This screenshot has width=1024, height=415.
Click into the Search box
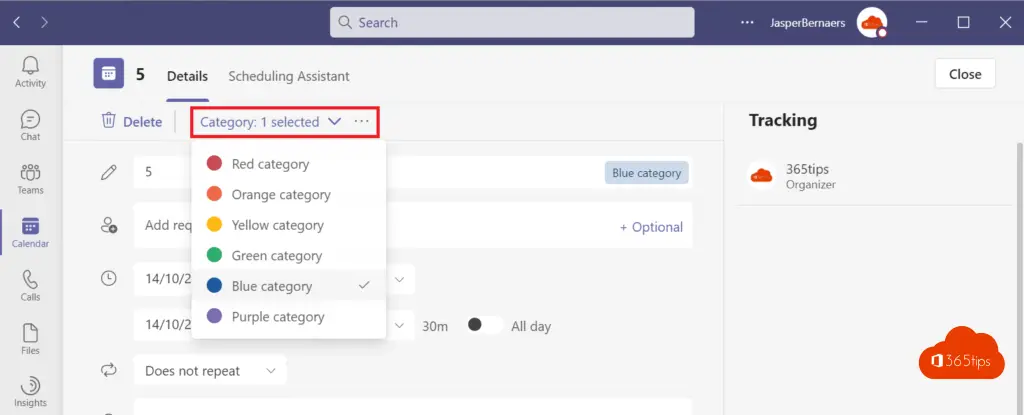click(x=512, y=22)
